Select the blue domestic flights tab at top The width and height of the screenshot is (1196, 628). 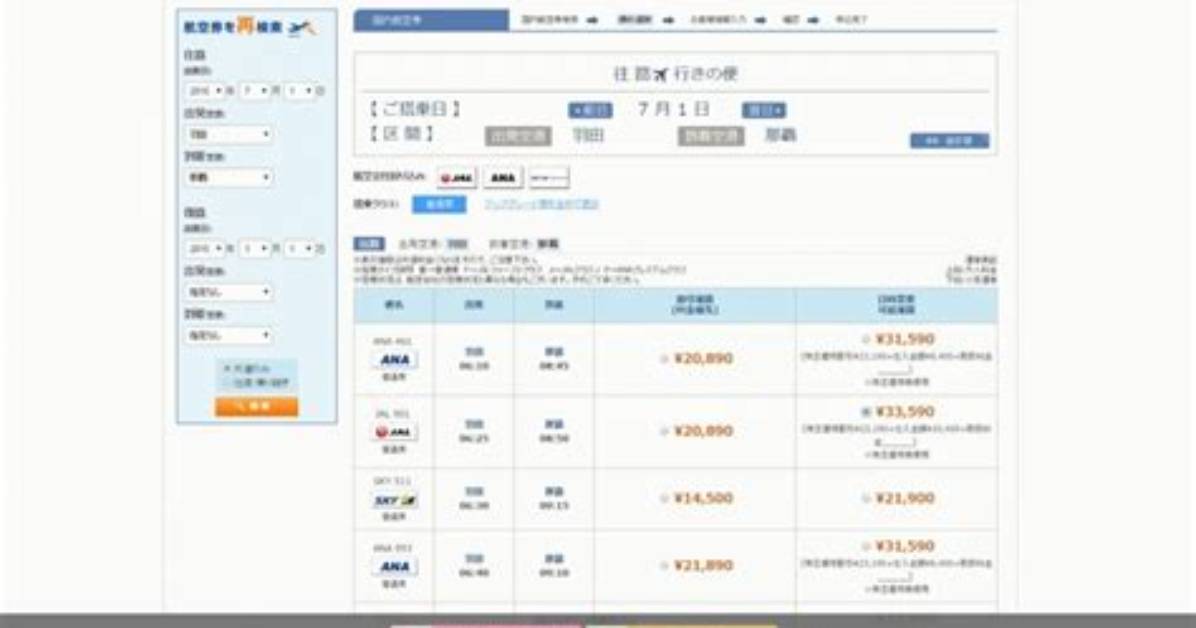(x=431, y=20)
